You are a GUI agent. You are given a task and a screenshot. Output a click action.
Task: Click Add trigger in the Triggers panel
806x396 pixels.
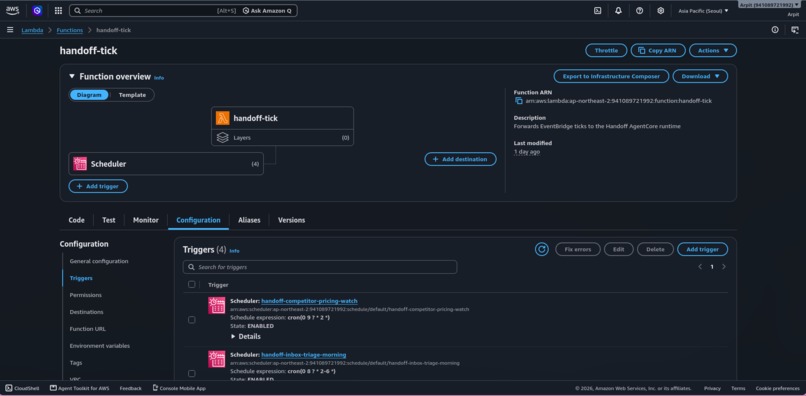point(703,249)
